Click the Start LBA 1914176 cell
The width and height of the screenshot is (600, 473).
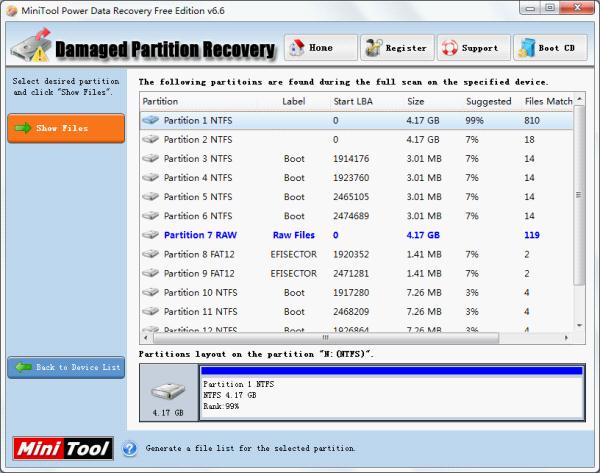[x=351, y=158]
